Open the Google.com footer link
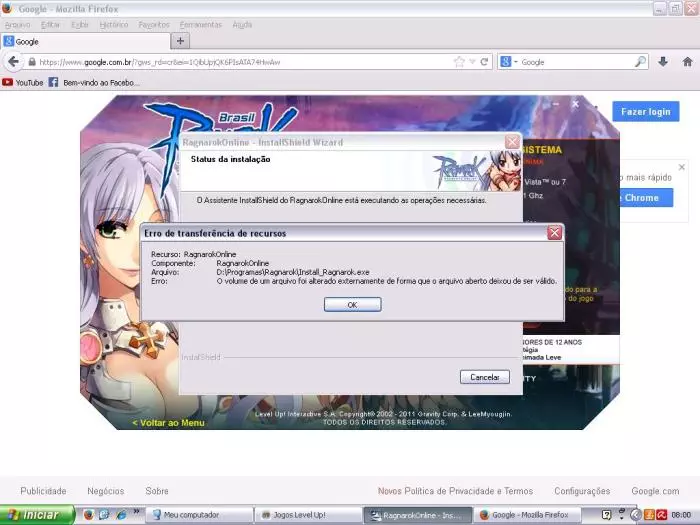700x525 pixels. 655,491
